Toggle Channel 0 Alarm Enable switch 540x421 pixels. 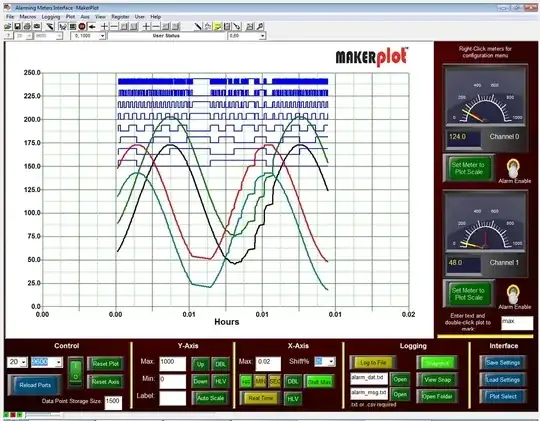[512, 168]
